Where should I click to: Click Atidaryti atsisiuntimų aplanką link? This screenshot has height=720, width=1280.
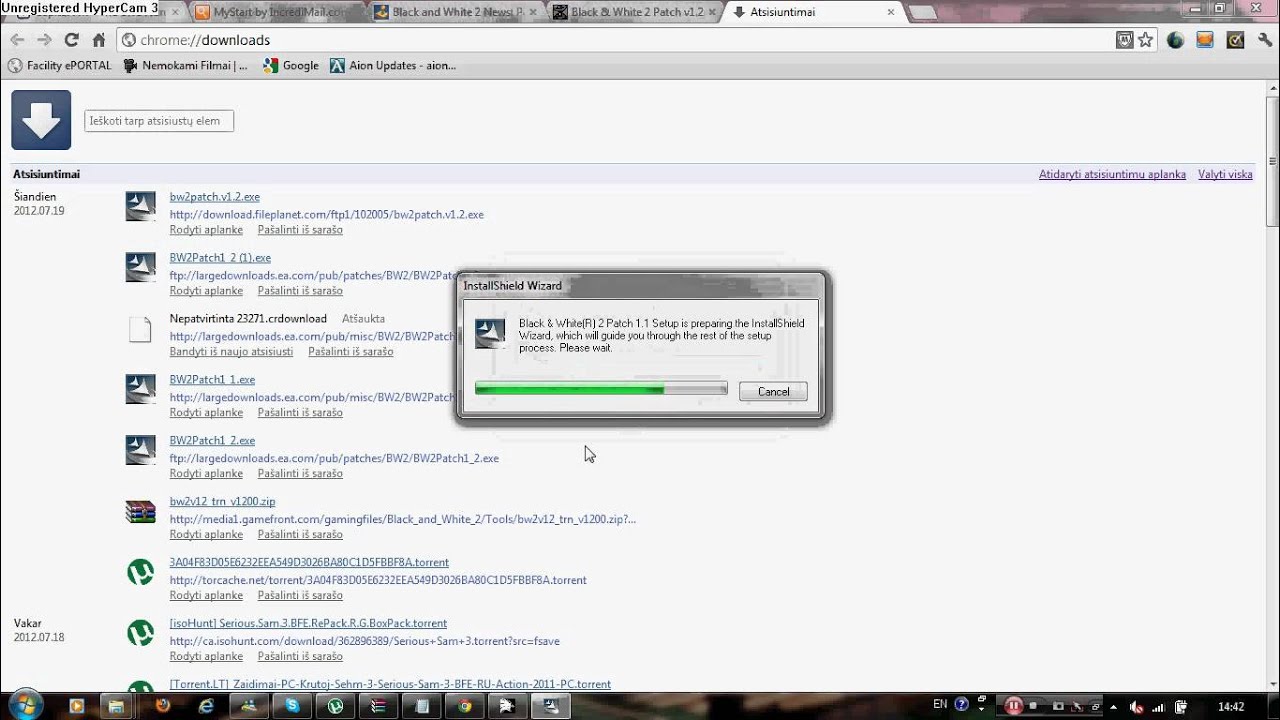(x=1112, y=174)
